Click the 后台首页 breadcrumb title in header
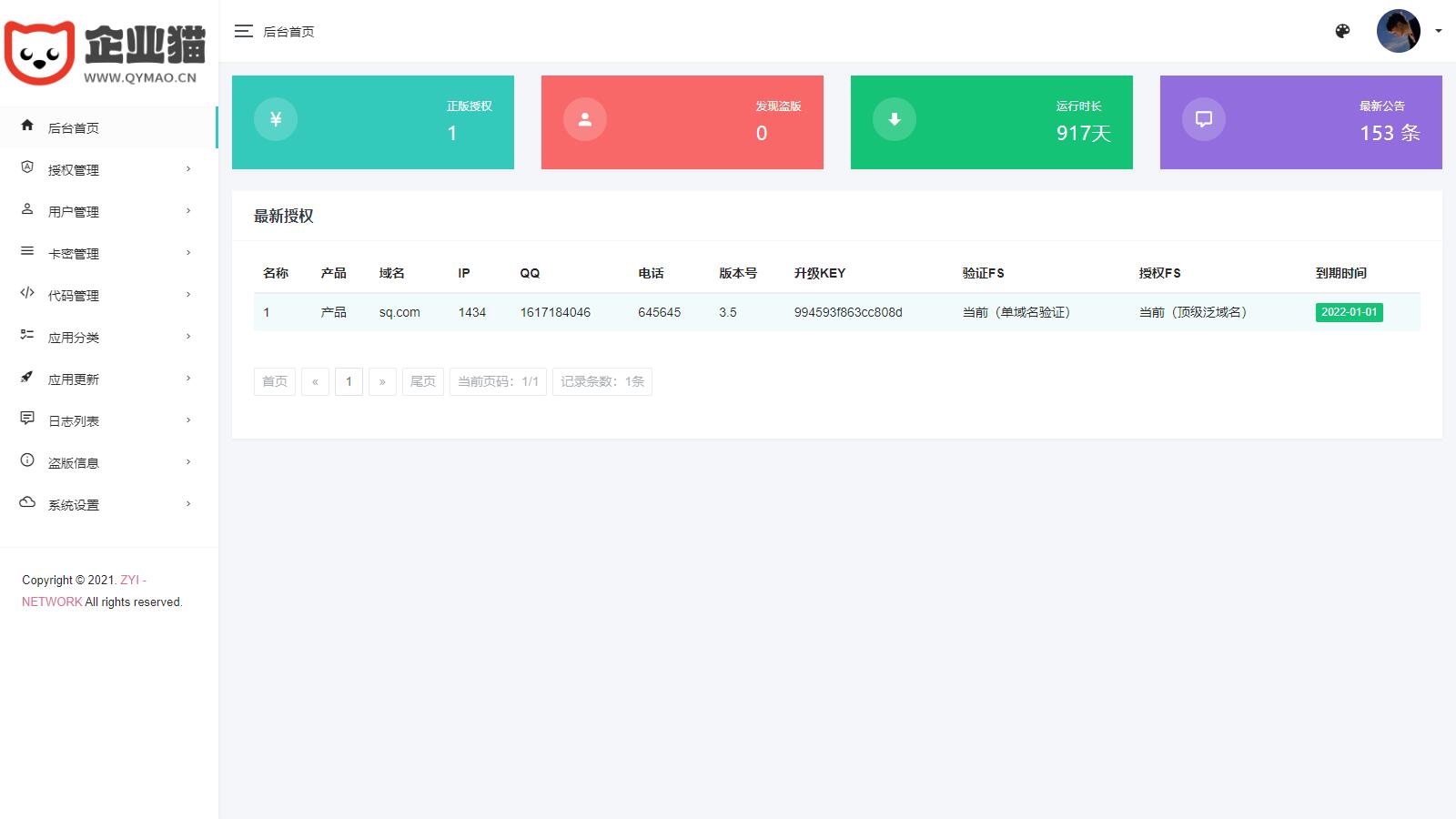This screenshot has height=819, width=1456. pos(288,32)
